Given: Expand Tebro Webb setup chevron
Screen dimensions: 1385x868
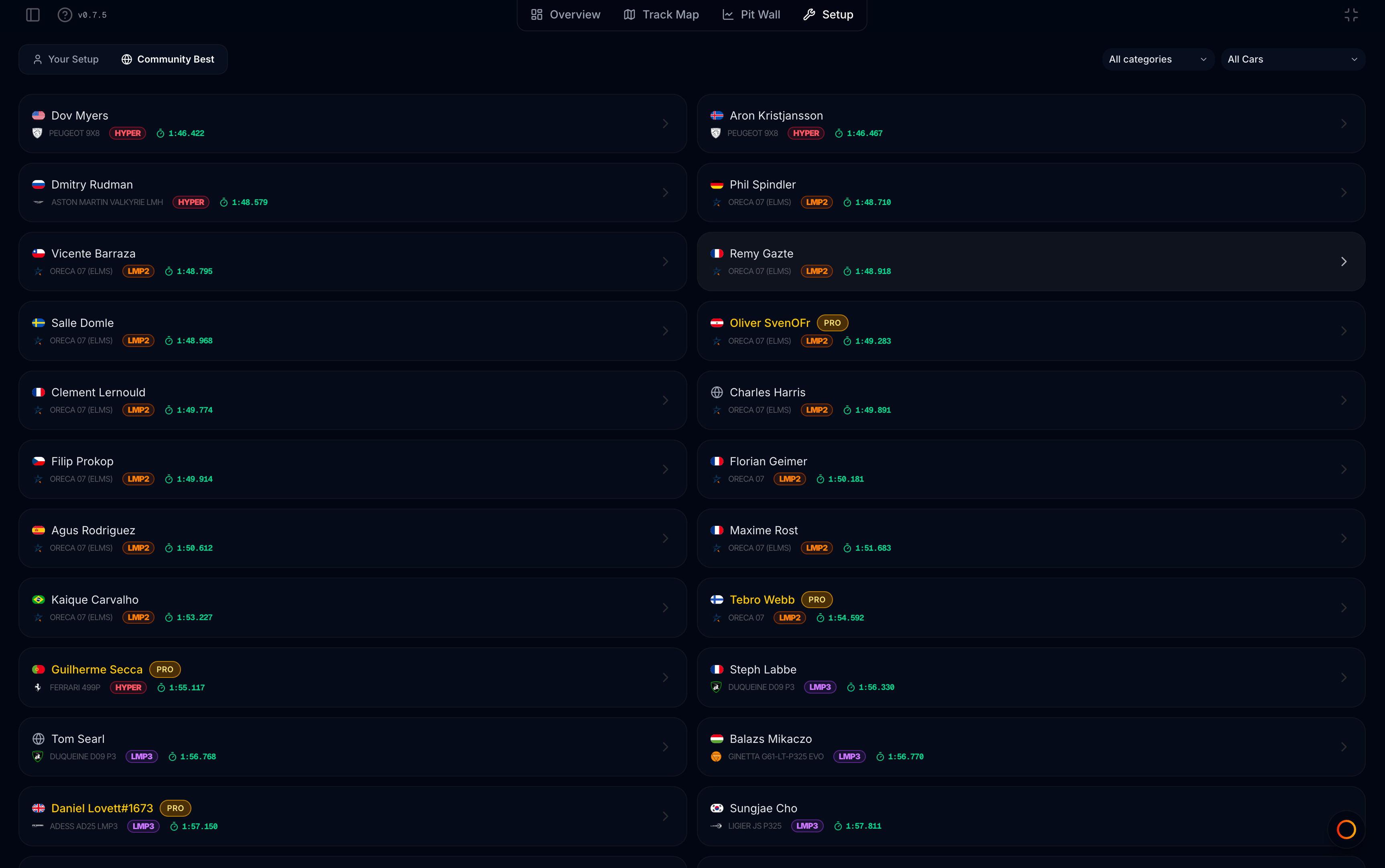Looking at the screenshot, I should (1344, 608).
